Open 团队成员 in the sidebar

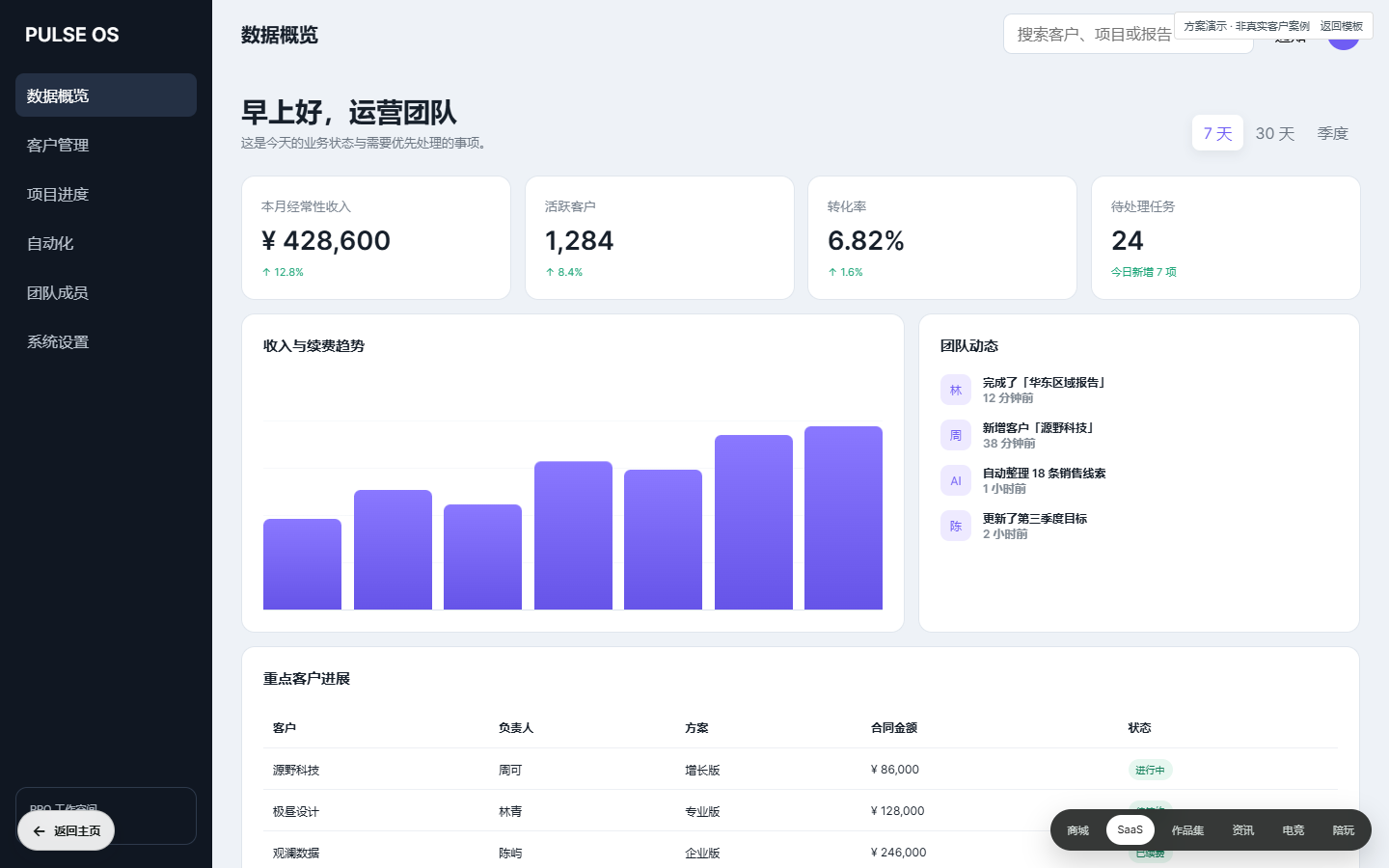(x=106, y=292)
